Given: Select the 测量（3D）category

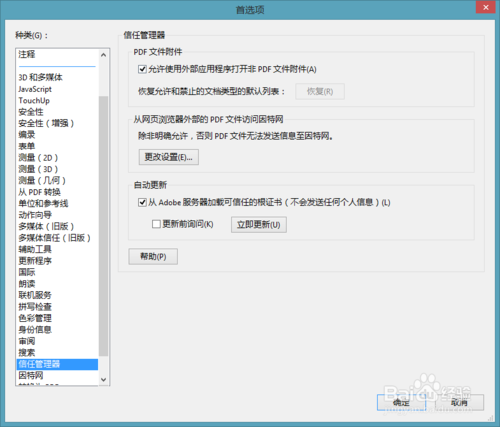Looking at the screenshot, I should (x=57, y=169).
